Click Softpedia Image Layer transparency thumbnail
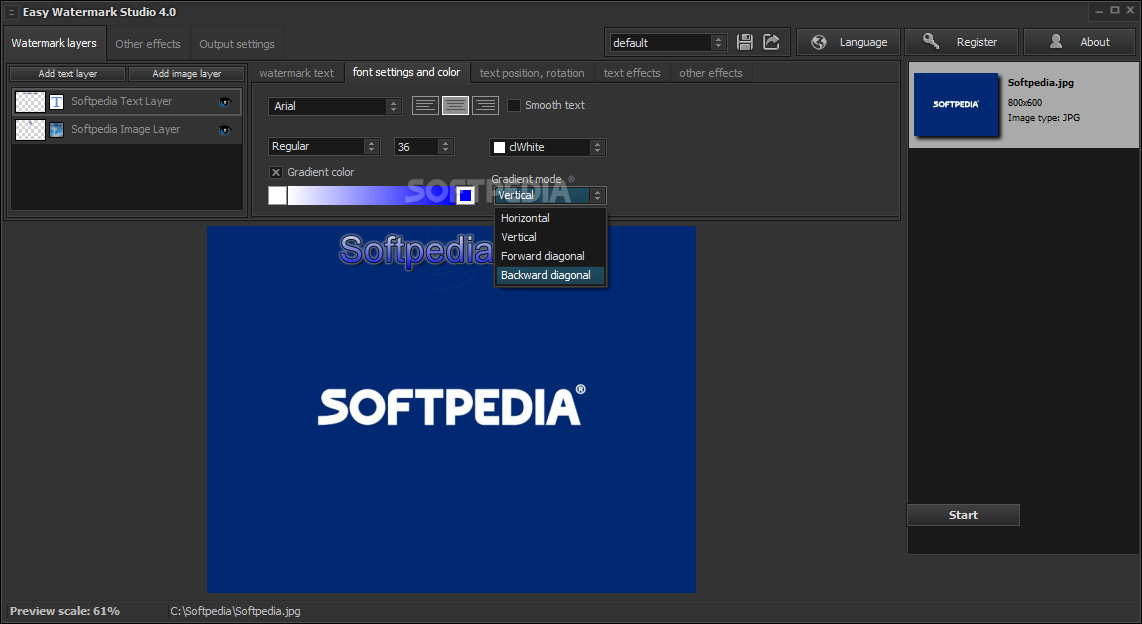 (31, 130)
